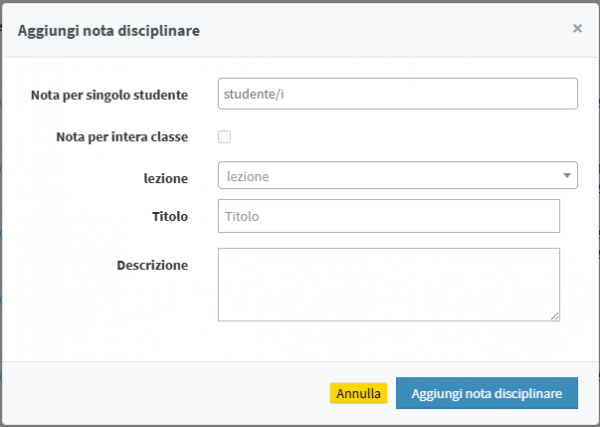Select the student picker placeholder text

pos(256,94)
